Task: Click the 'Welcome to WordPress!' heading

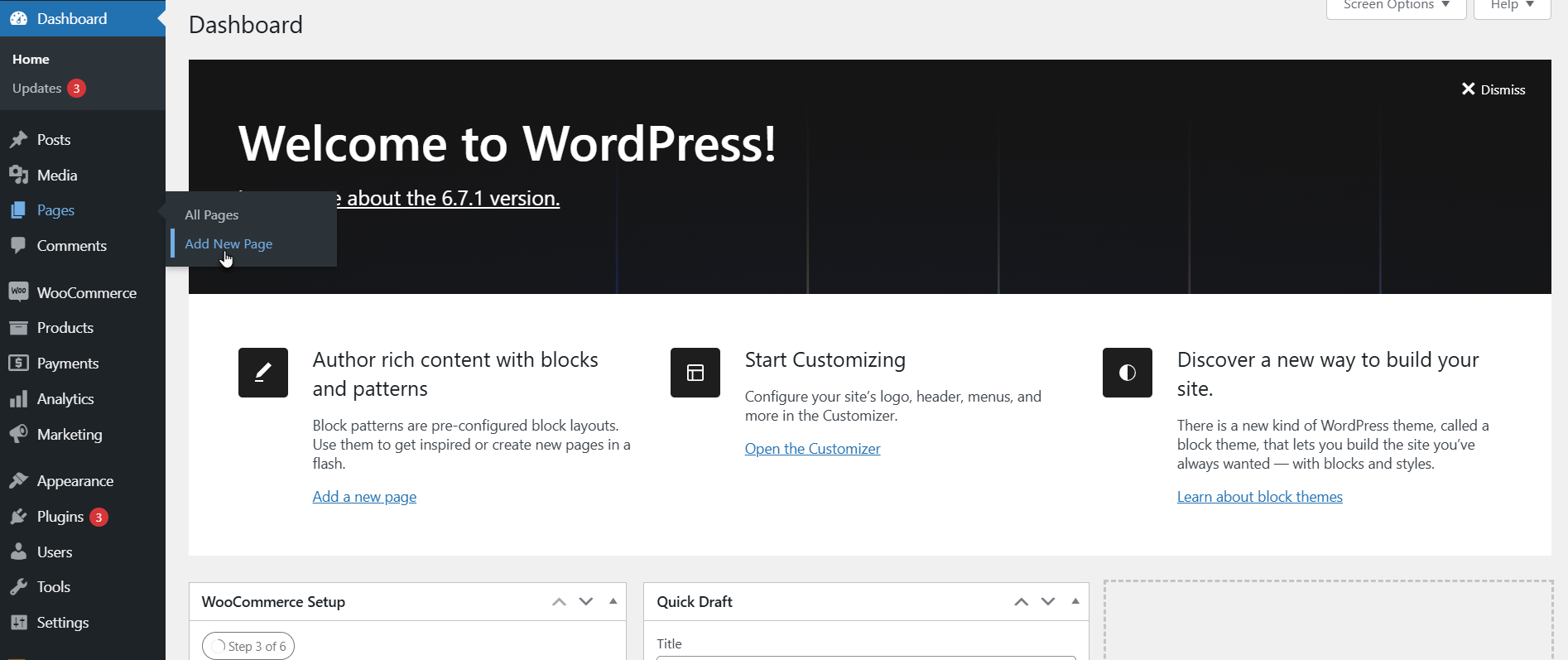Action: click(507, 143)
